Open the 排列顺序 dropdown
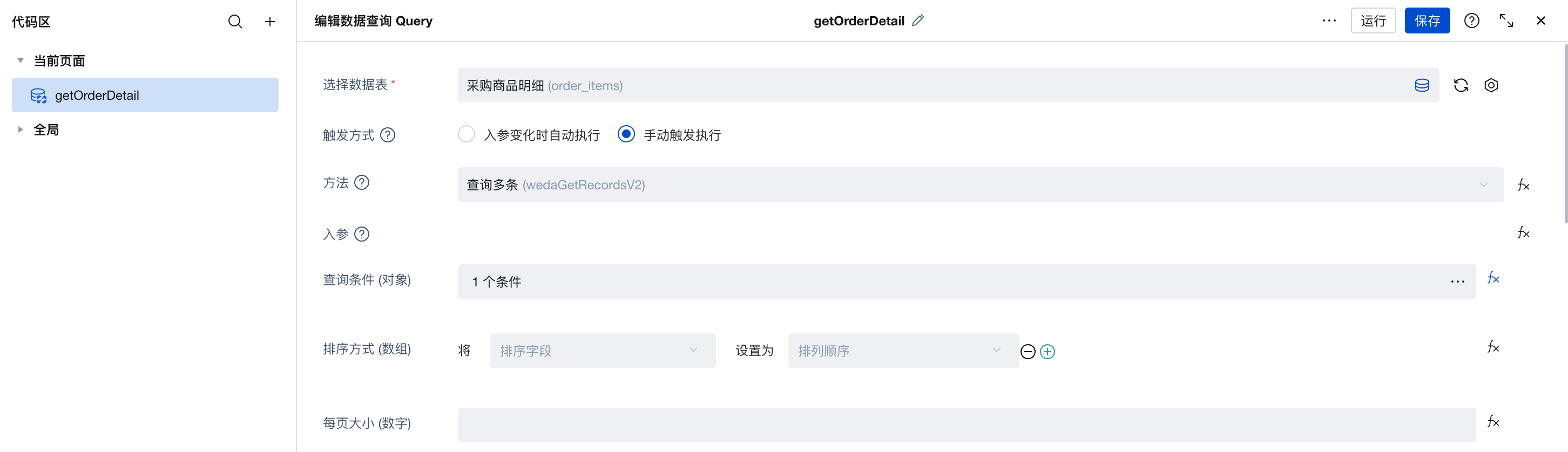The height and width of the screenshot is (452, 1568). click(903, 351)
